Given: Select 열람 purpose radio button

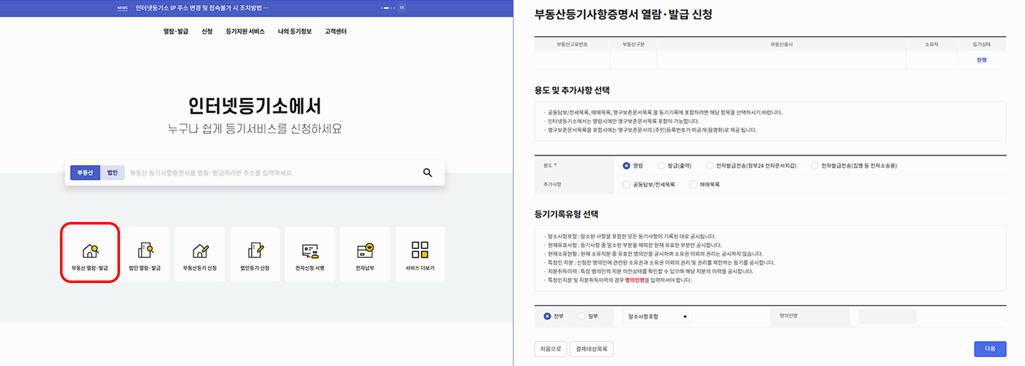Looking at the screenshot, I should (x=627, y=166).
